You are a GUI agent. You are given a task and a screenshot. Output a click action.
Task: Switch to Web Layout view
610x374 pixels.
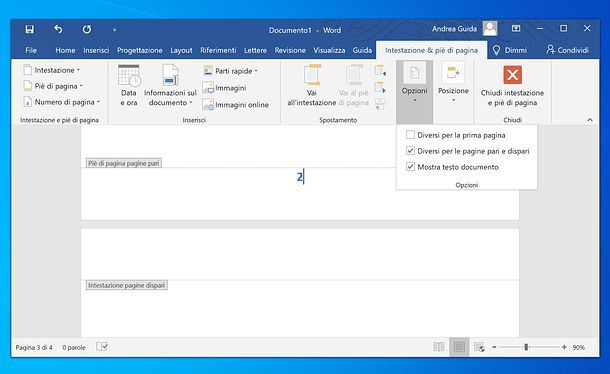[x=479, y=347]
